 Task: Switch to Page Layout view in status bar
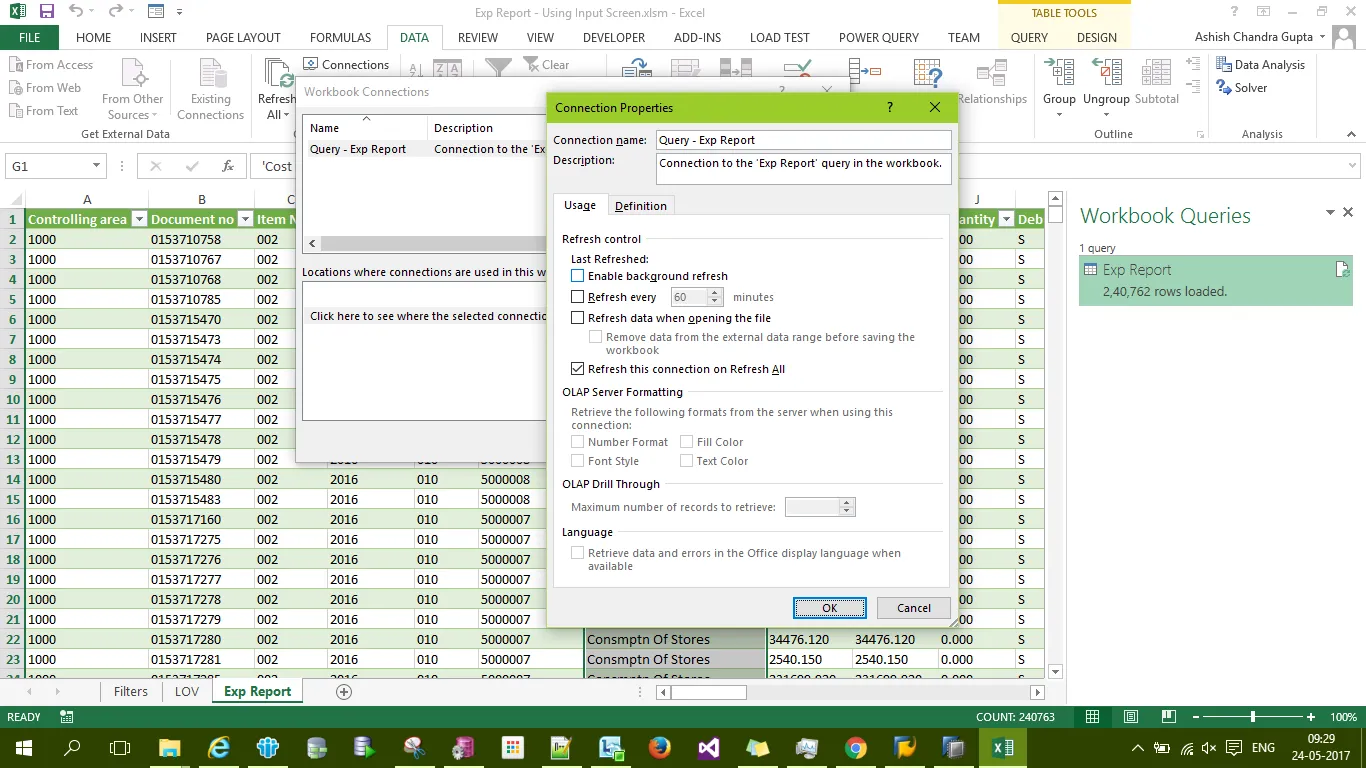[x=1131, y=717]
